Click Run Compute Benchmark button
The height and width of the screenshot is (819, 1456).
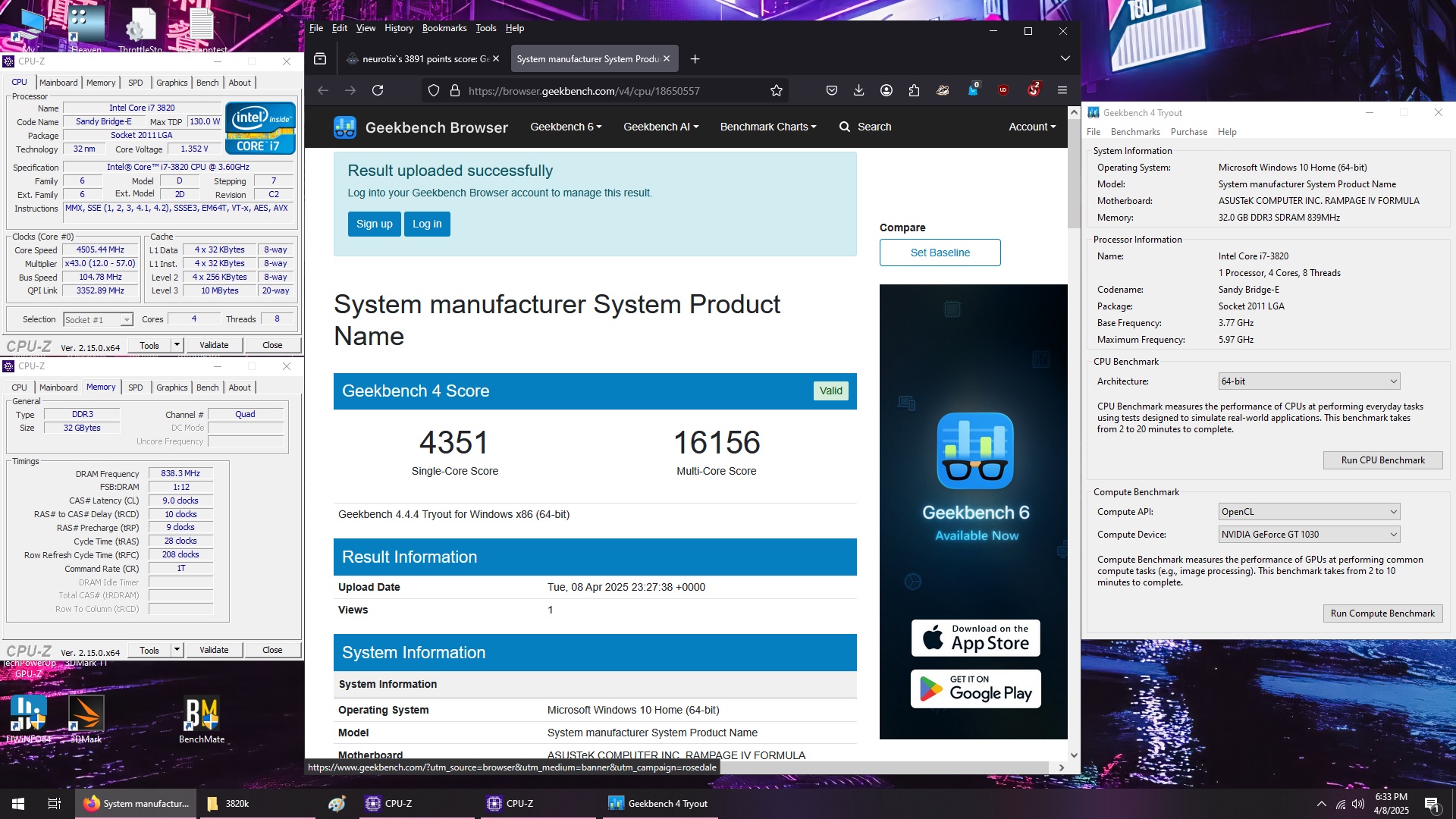pos(1382,613)
